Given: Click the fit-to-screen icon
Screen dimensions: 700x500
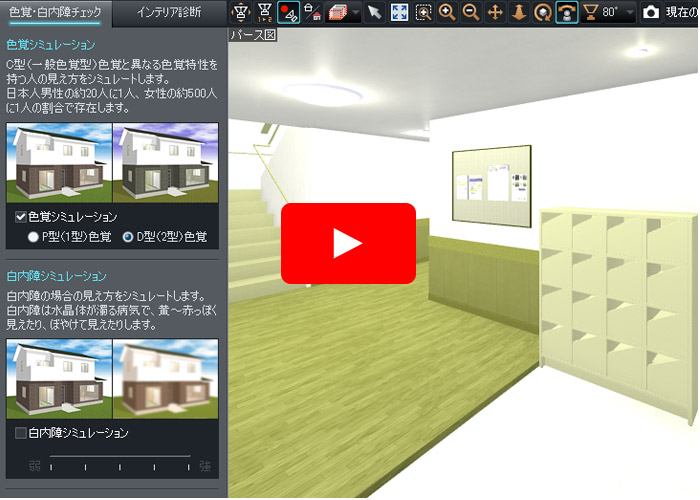Looking at the screenshot, I should coord(399,12).
